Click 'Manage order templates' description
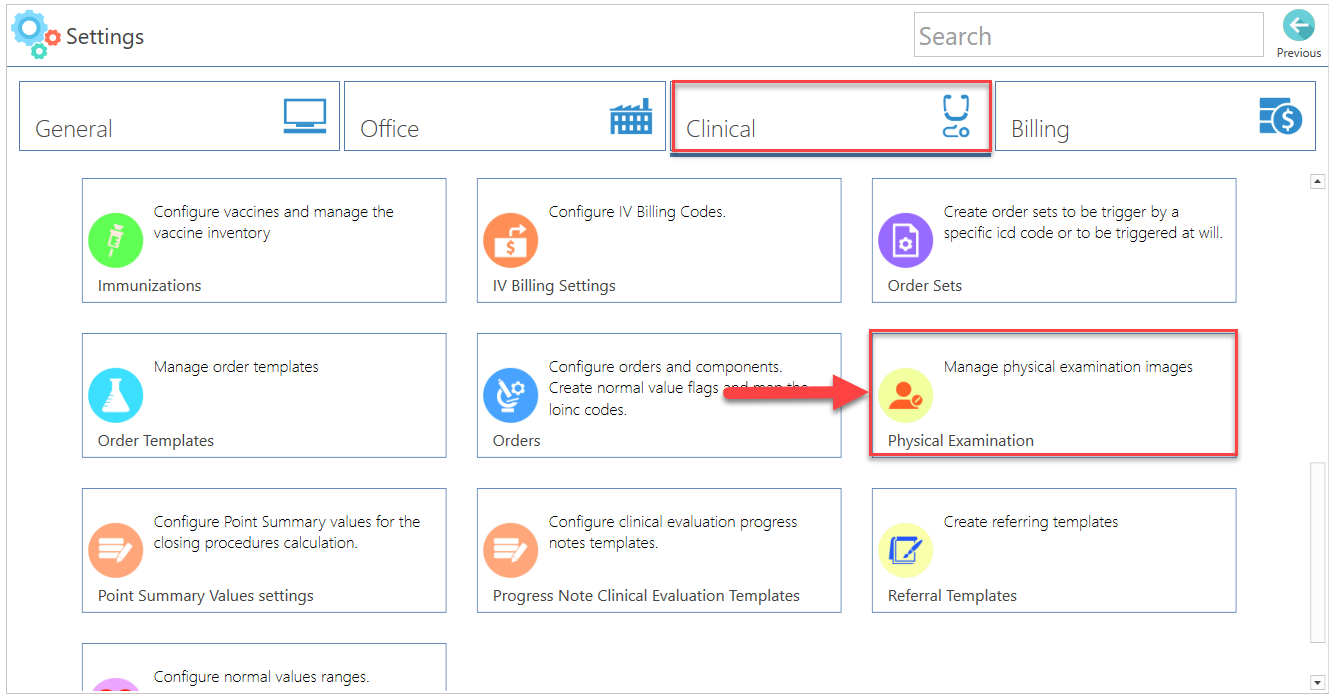The image size is (1333, 695). pyautogui.click(x=236, y=367)
